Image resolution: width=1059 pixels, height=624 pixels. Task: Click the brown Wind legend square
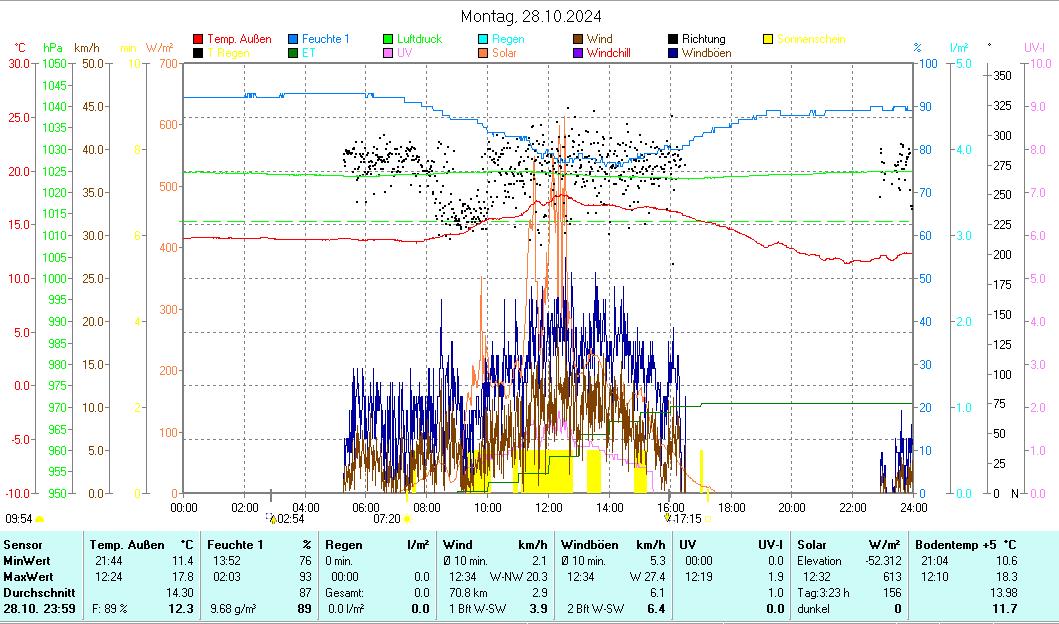tap(579, 39)
